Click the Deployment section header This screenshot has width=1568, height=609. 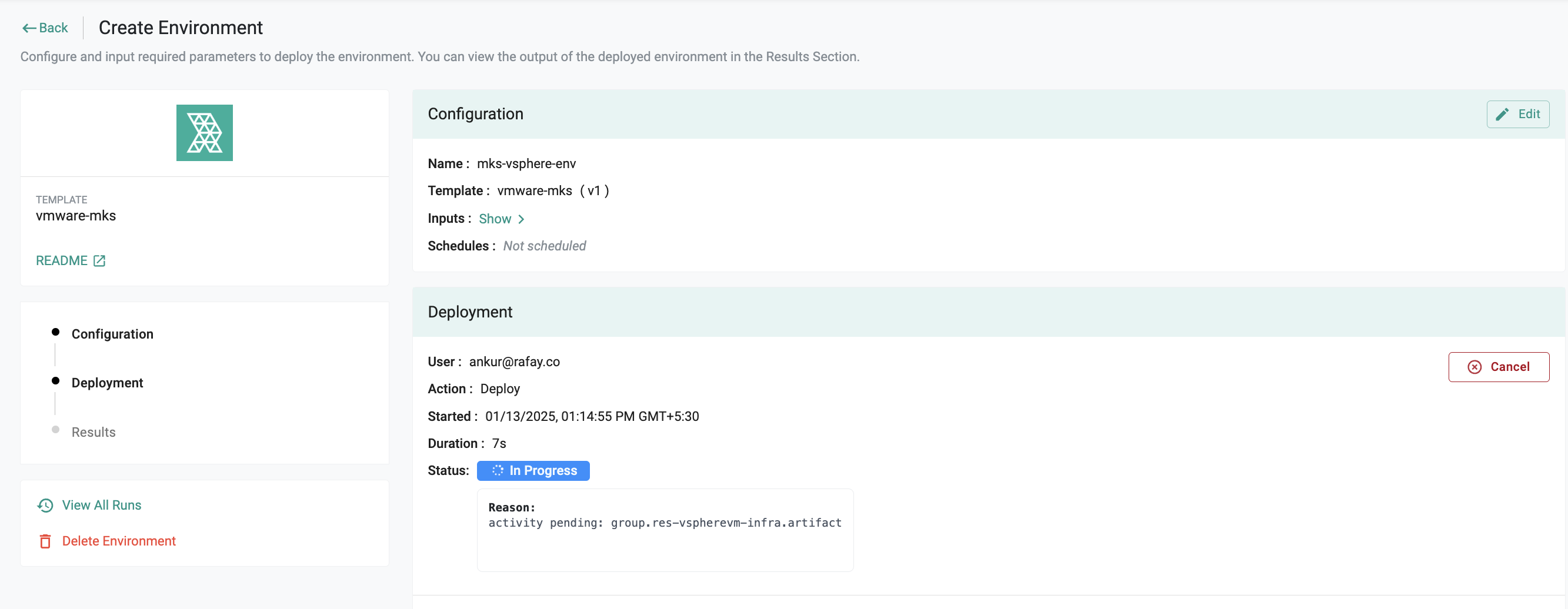point(989,312)
